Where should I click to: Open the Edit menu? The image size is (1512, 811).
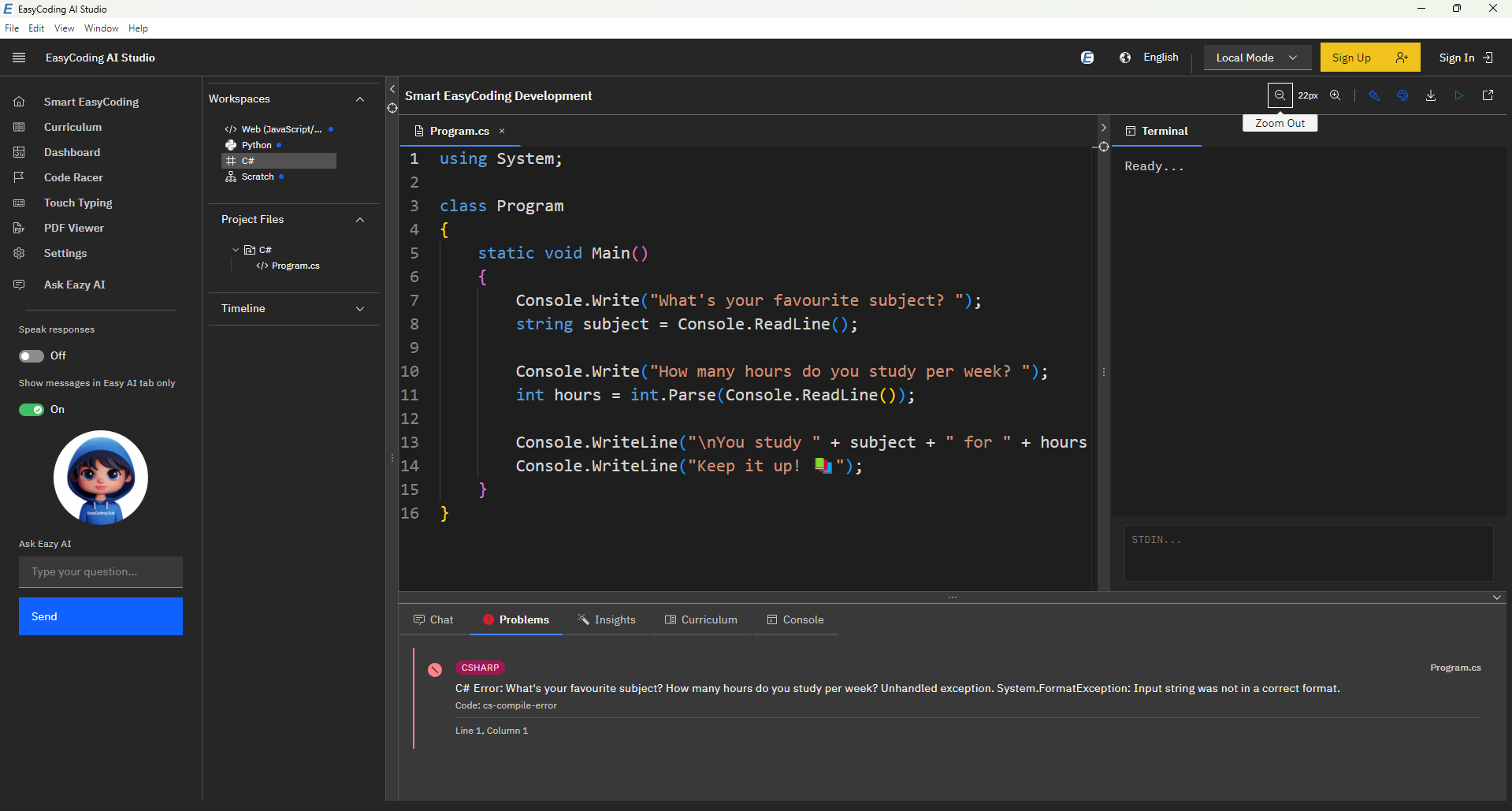click(x=36, y=28)
